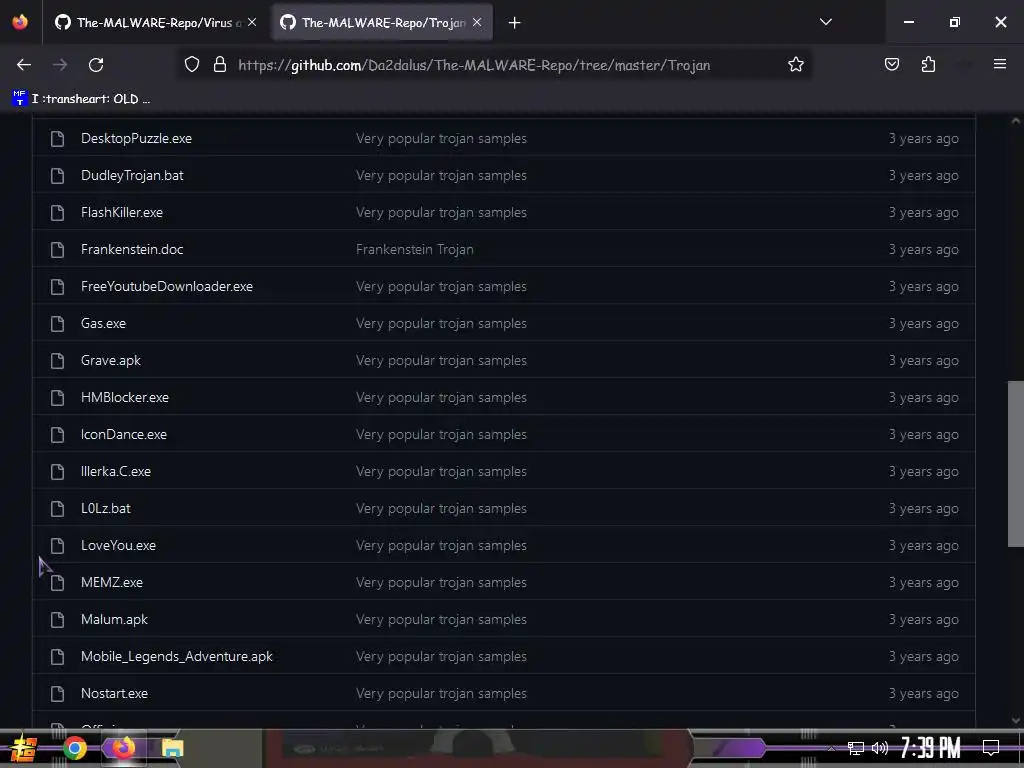Click the Firefox logo in the tab bar
Screen dimensions: 1024x768
tap(20, 22)
